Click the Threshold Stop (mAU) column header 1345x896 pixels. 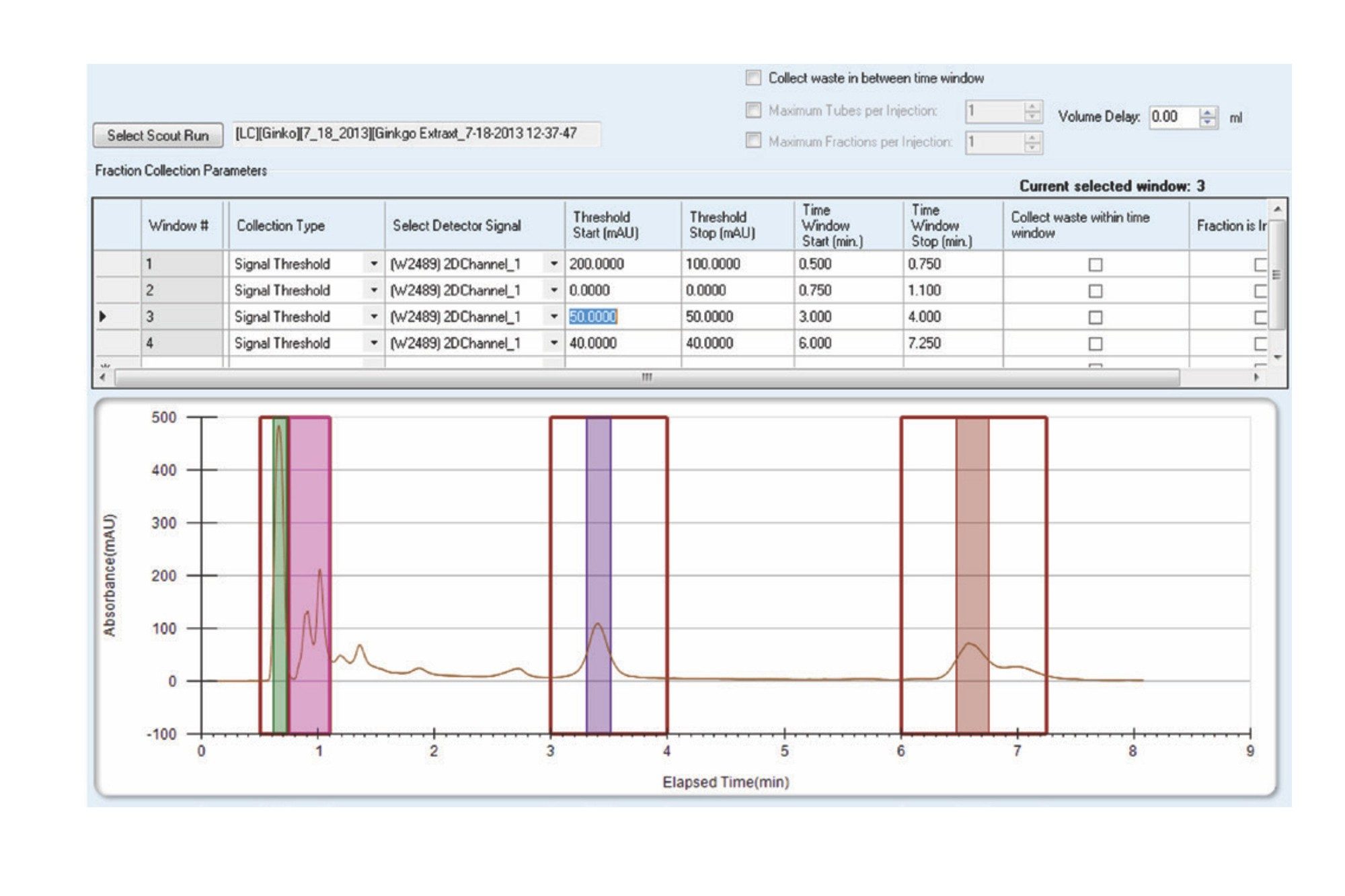coord(737,225)
